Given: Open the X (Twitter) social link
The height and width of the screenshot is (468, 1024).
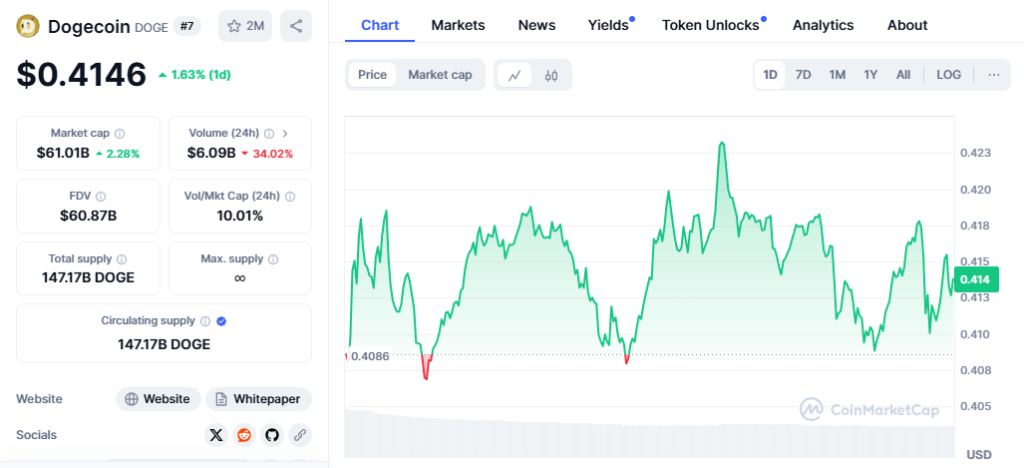Looking at the screenshot, I should pos(216,435).
